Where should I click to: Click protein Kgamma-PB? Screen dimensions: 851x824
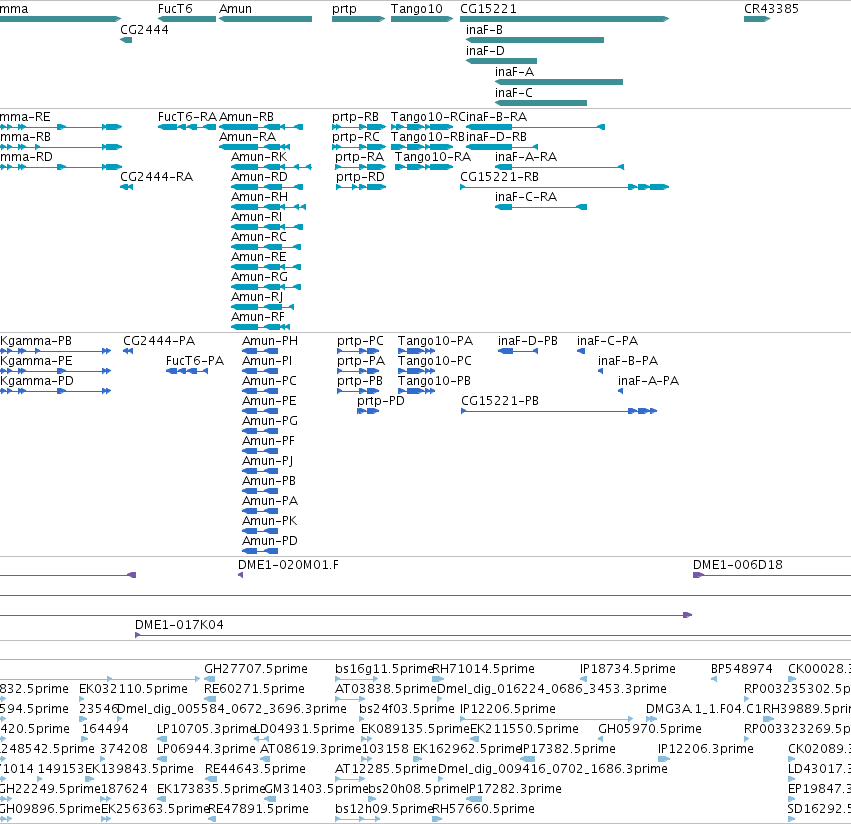pos(55,351)
